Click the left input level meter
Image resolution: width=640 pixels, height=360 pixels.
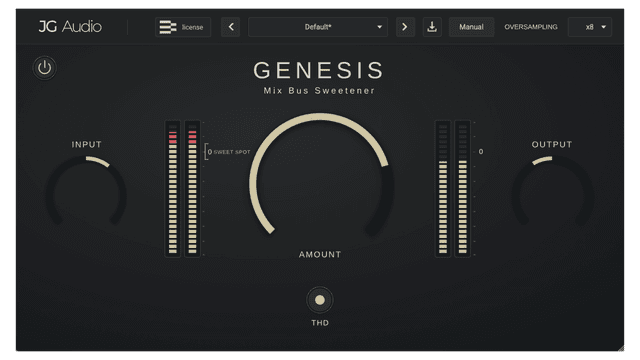click(x=173, y=189)
